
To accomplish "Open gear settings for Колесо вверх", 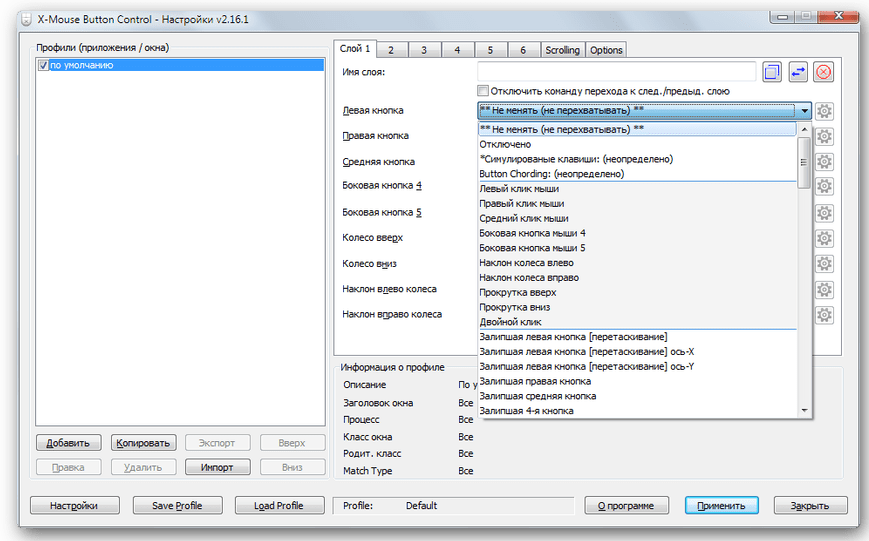I will click(824, 238).
